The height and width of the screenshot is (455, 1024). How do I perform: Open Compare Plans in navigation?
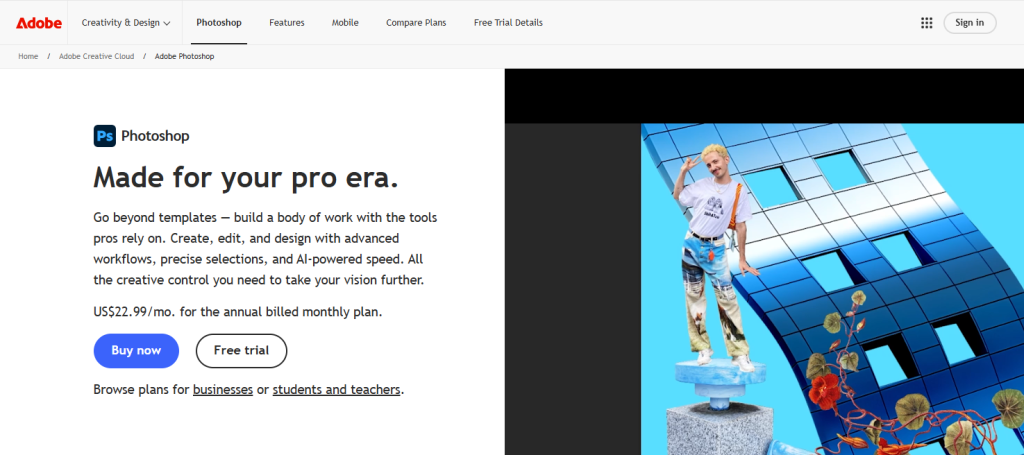[416, 23]
